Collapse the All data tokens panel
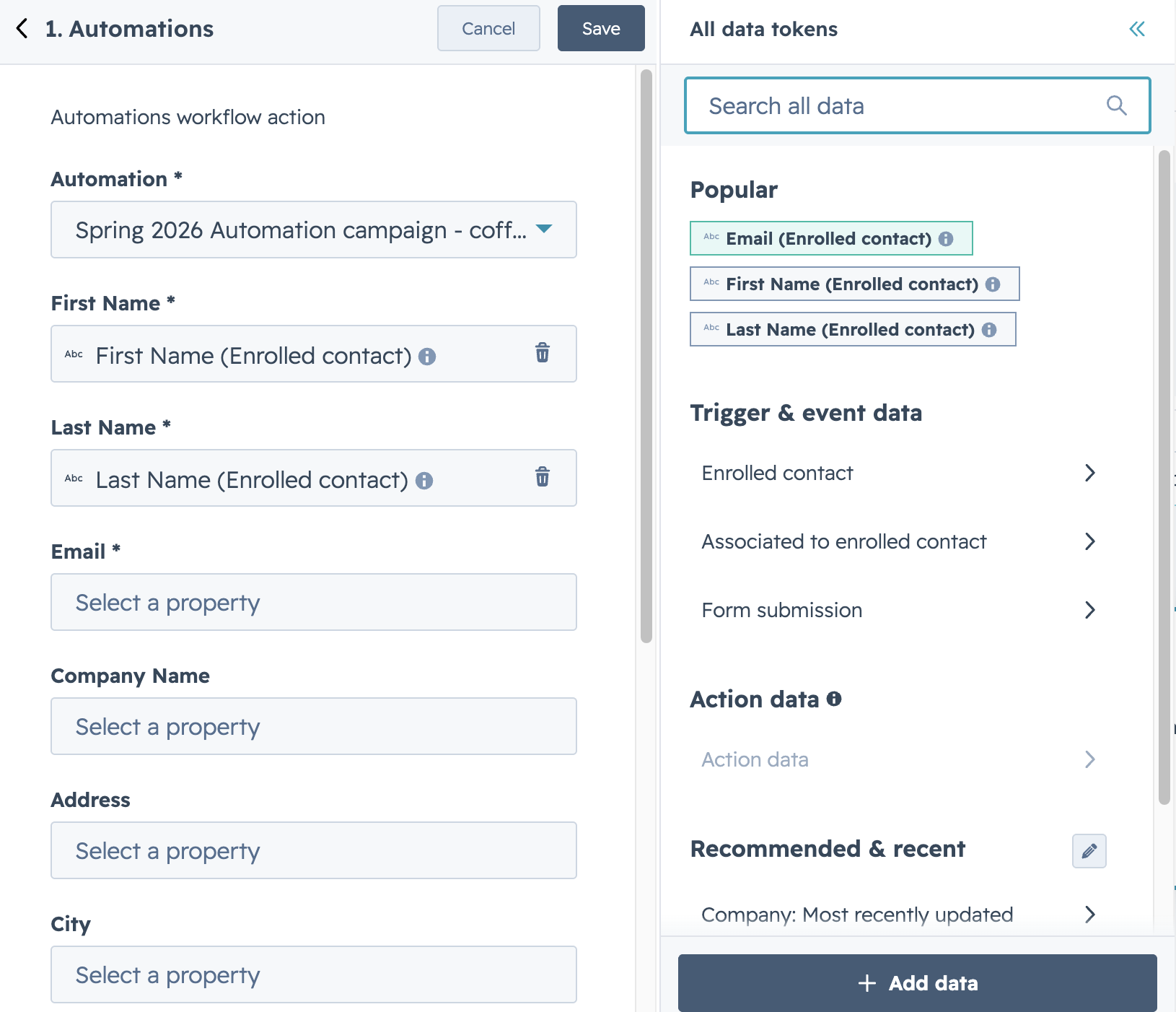The width and height of the screenshot is (1176, 1012). tap(1137, 29)
